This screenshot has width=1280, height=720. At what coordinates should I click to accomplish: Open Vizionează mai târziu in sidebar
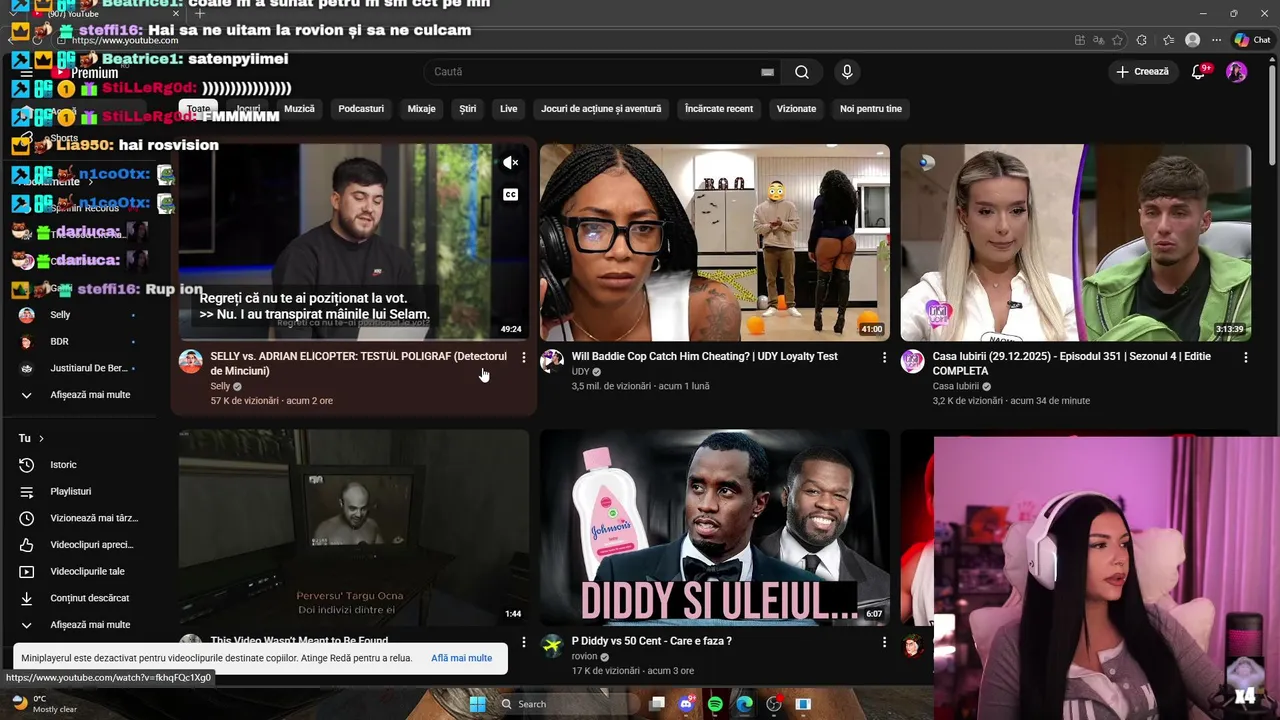76,518
